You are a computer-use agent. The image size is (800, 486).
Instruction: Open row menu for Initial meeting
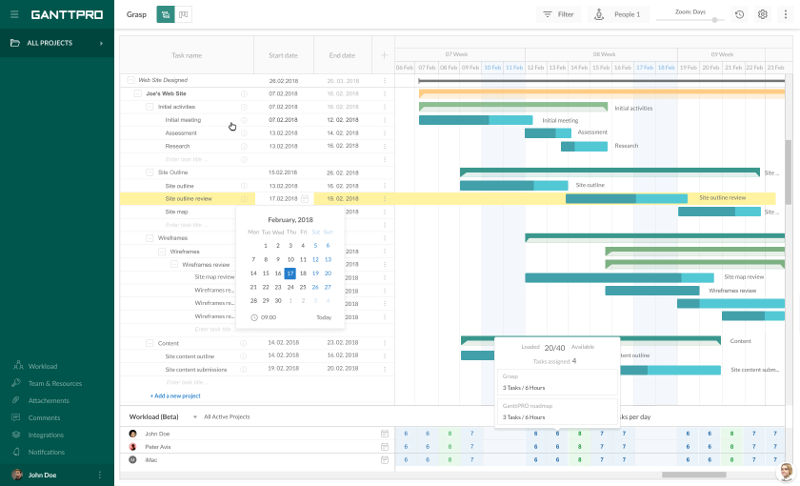tap(385, 120)
